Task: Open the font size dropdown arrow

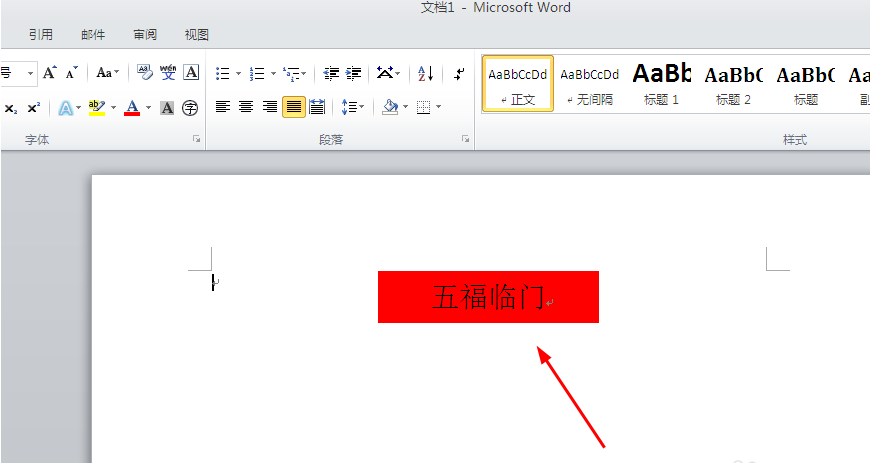Action: (31, 73)
